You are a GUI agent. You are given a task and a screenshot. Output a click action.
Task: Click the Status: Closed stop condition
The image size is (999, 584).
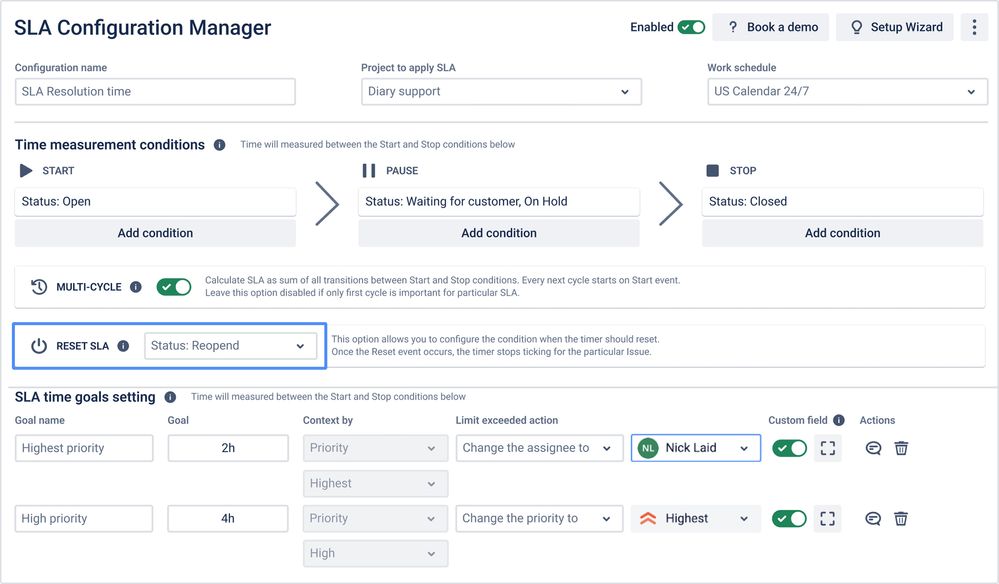[x=842, y=201]
